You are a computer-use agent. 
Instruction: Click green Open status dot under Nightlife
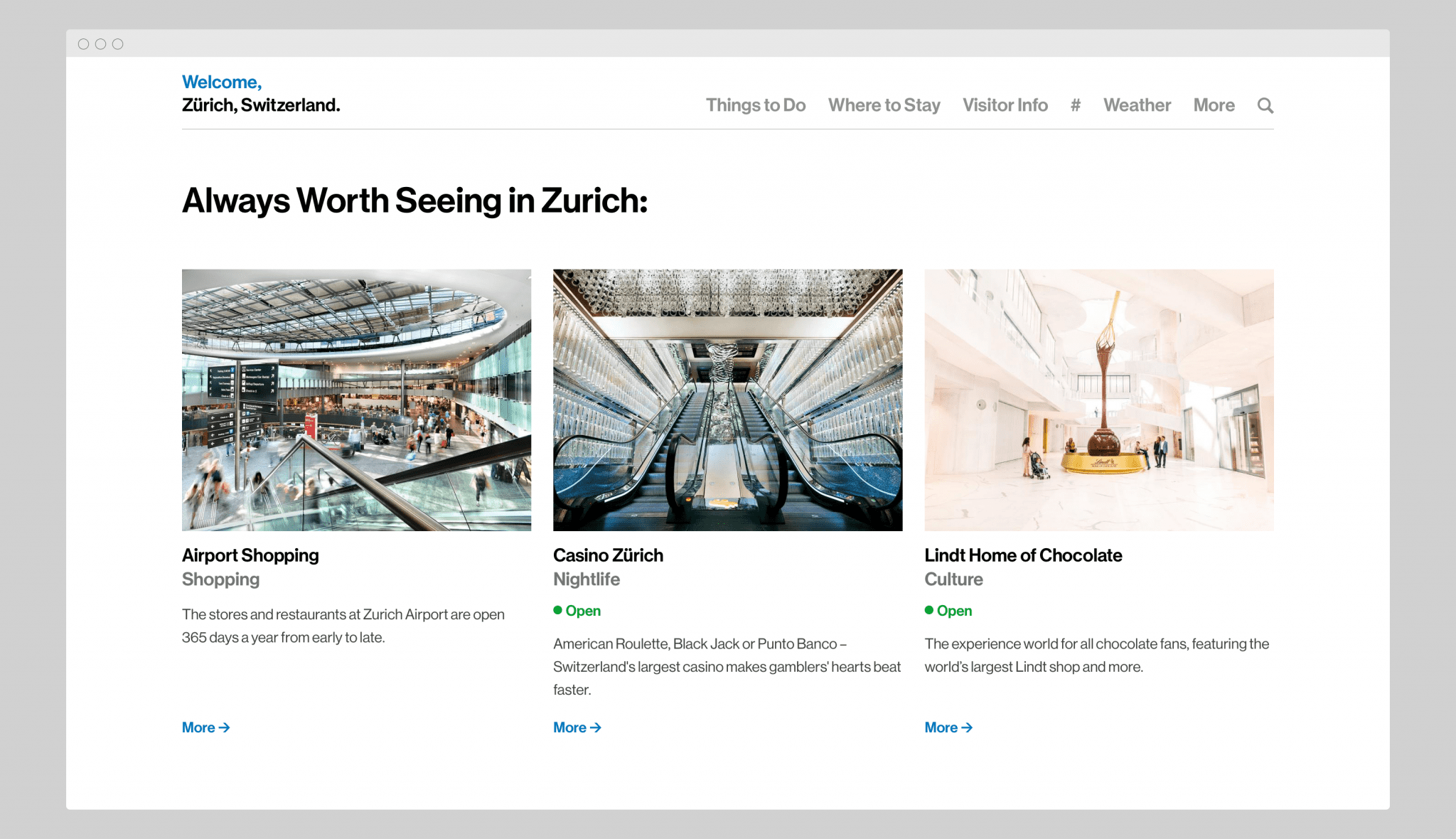(x=558, y=610)
